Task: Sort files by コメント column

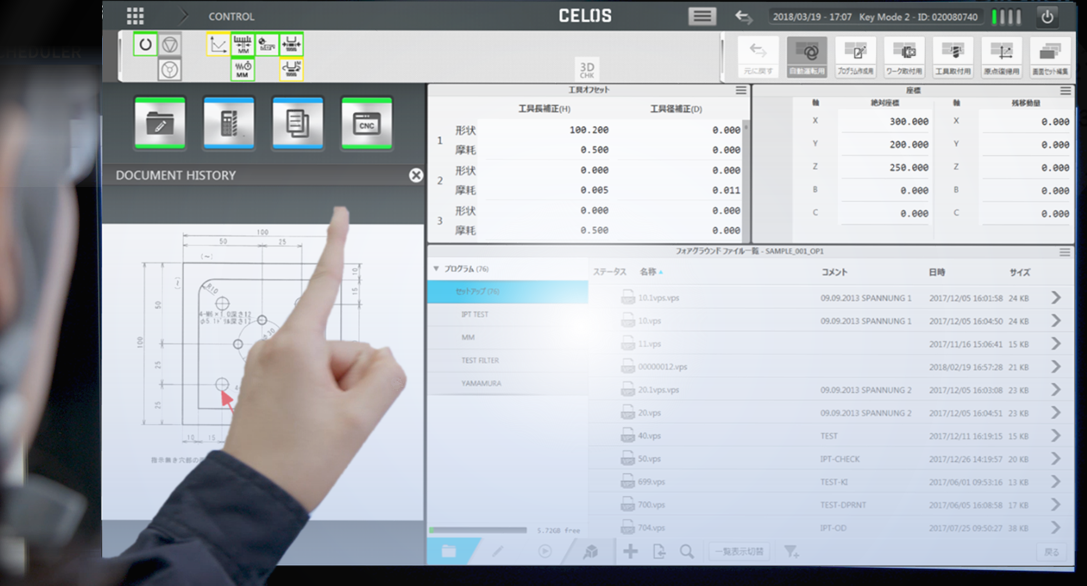Action: click(834, 272)
